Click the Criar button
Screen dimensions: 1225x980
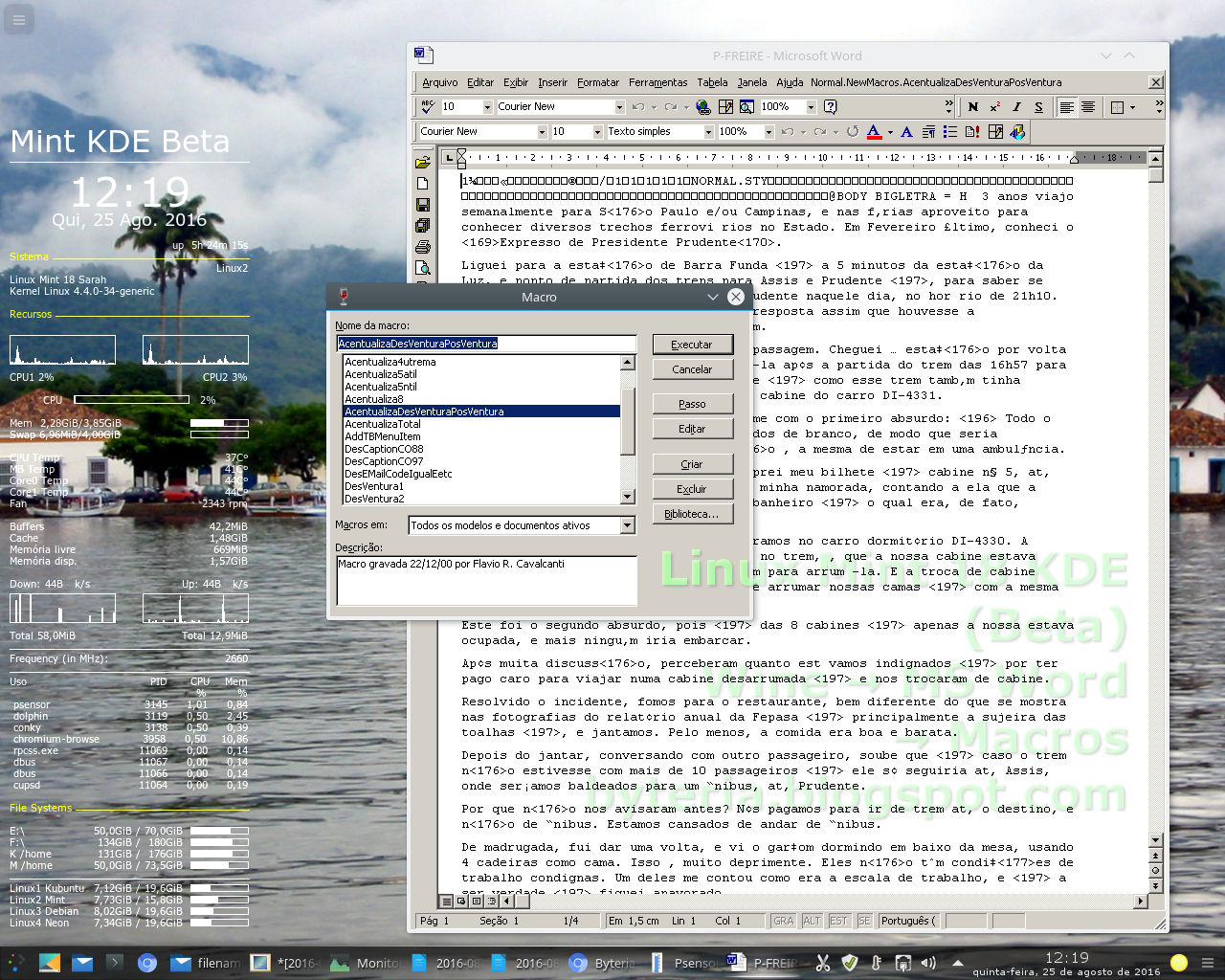tap(692, 464)
